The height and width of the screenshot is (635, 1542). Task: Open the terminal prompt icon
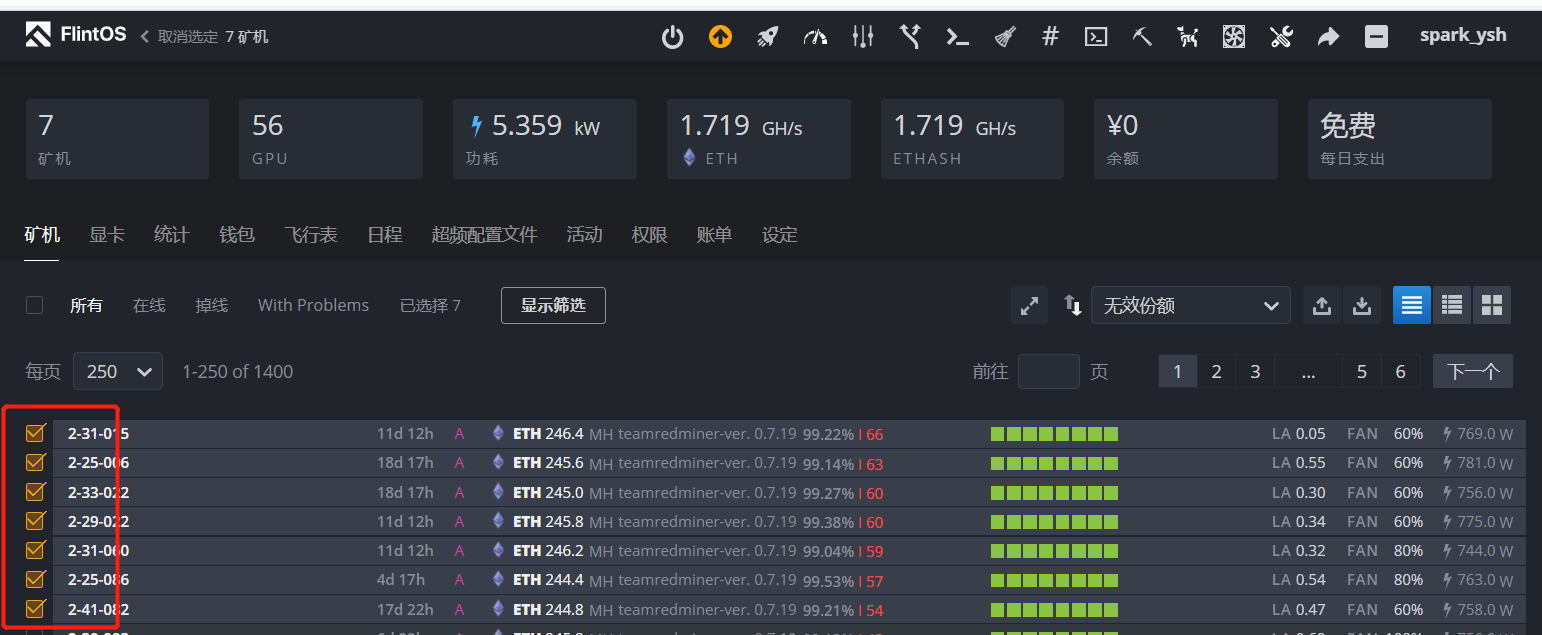(x=957, y=36)
